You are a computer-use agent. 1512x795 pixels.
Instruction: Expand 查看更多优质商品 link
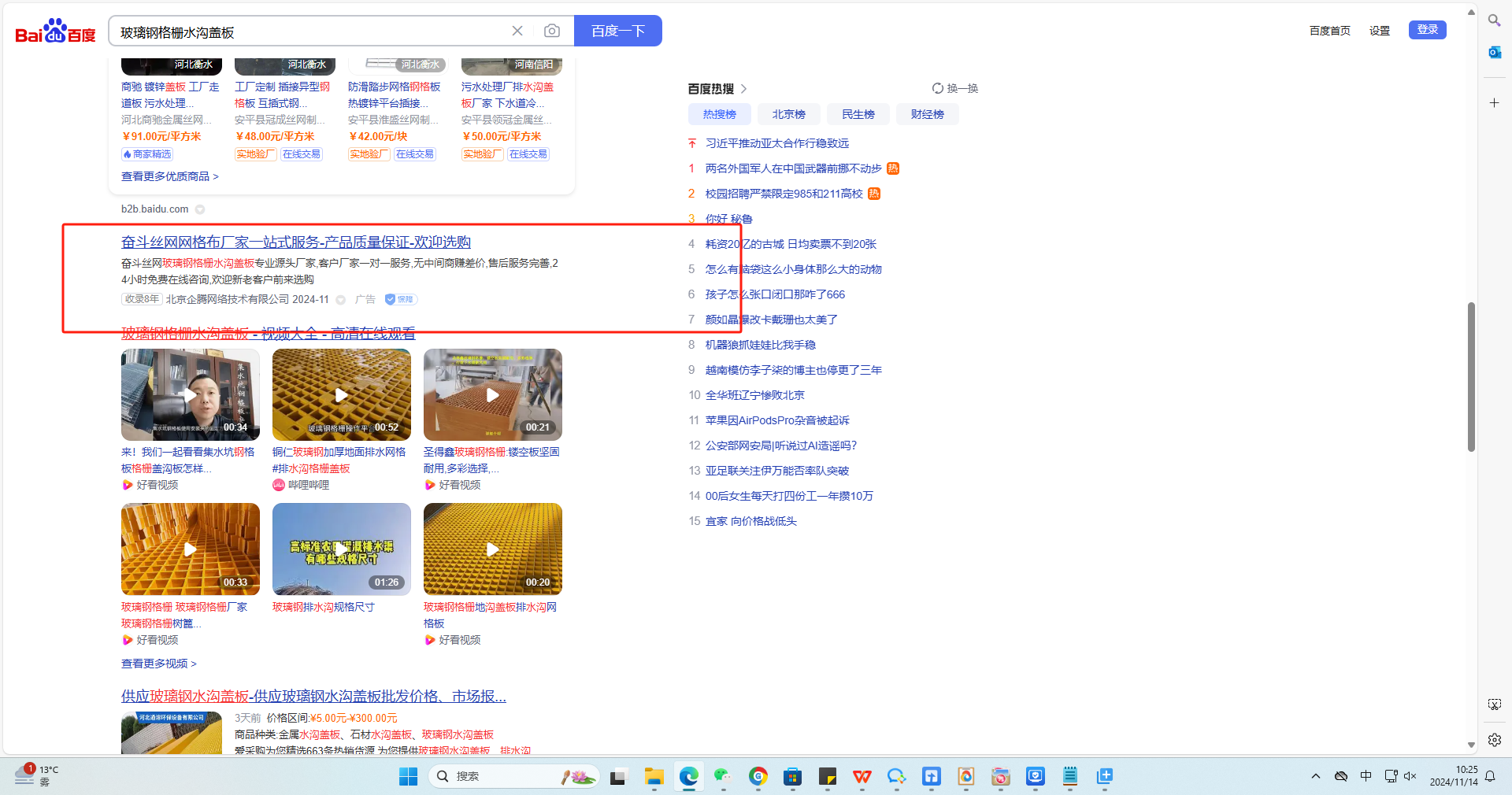[169, 176]
